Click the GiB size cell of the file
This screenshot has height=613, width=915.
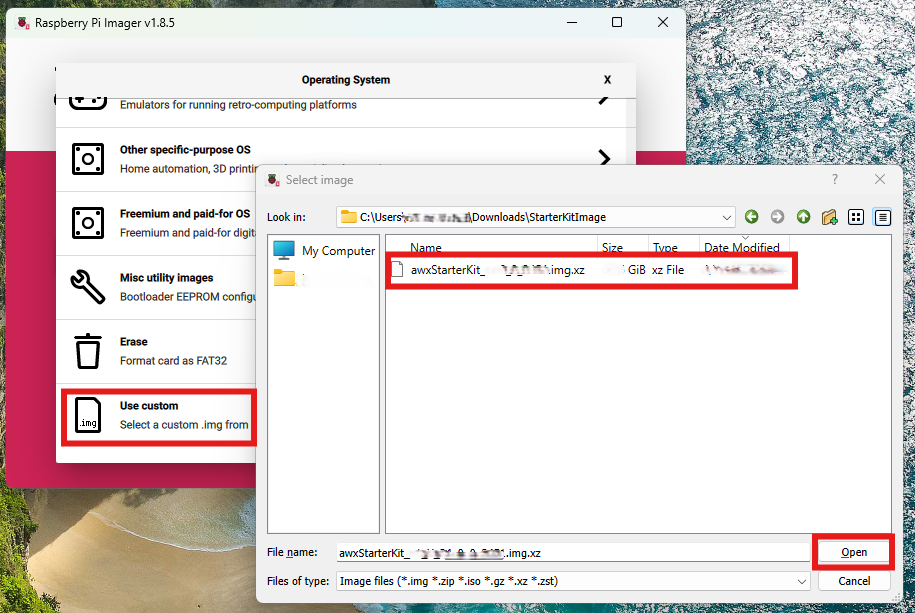coord(626,270)
